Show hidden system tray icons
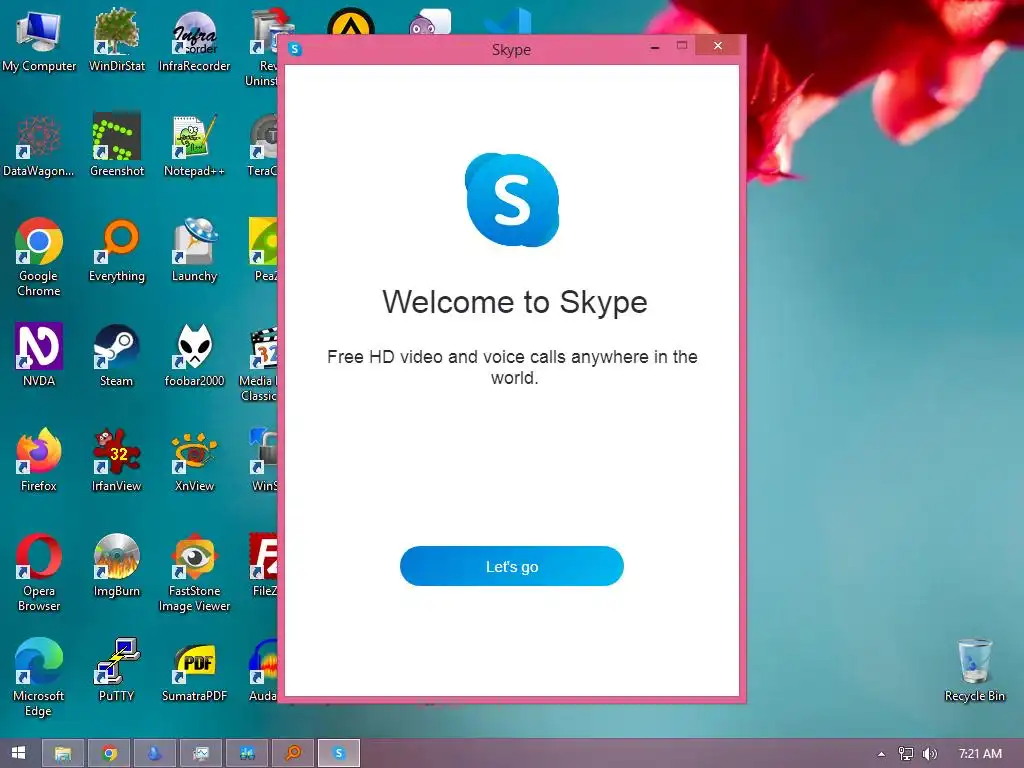This screenshot has height=768, width=1024. pos(881,754)
